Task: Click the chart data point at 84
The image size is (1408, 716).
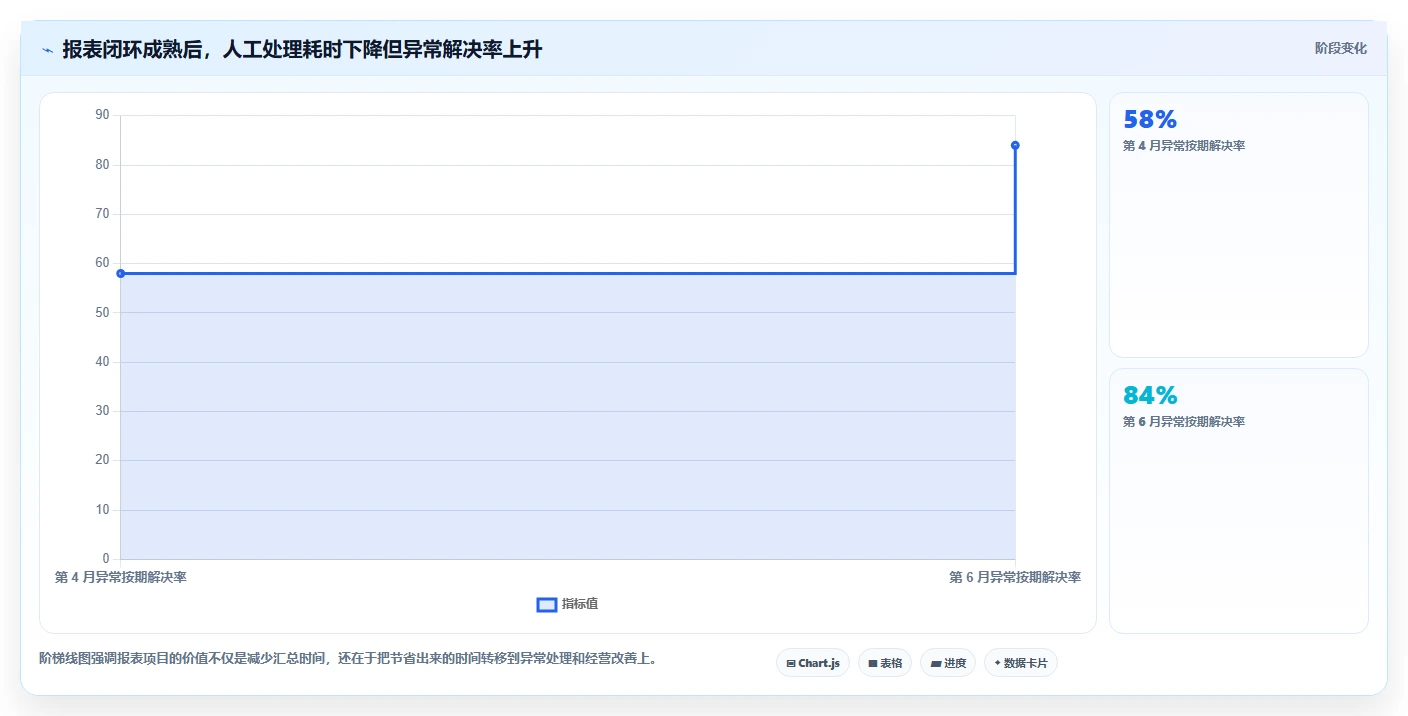Action: point(1015,145)
